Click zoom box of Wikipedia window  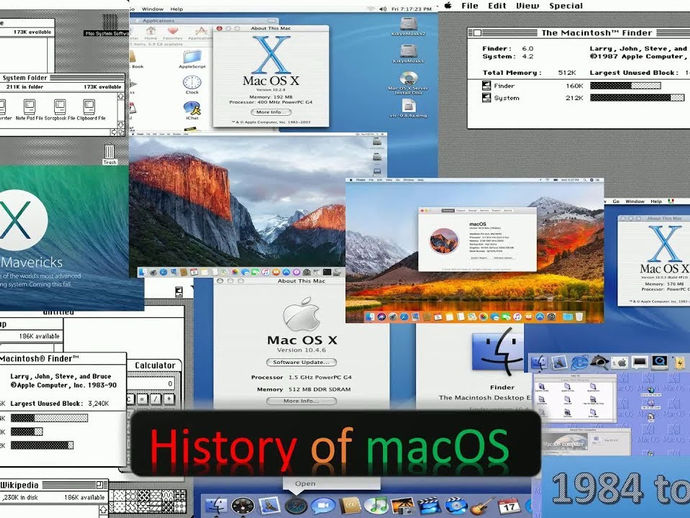[99, 485]
